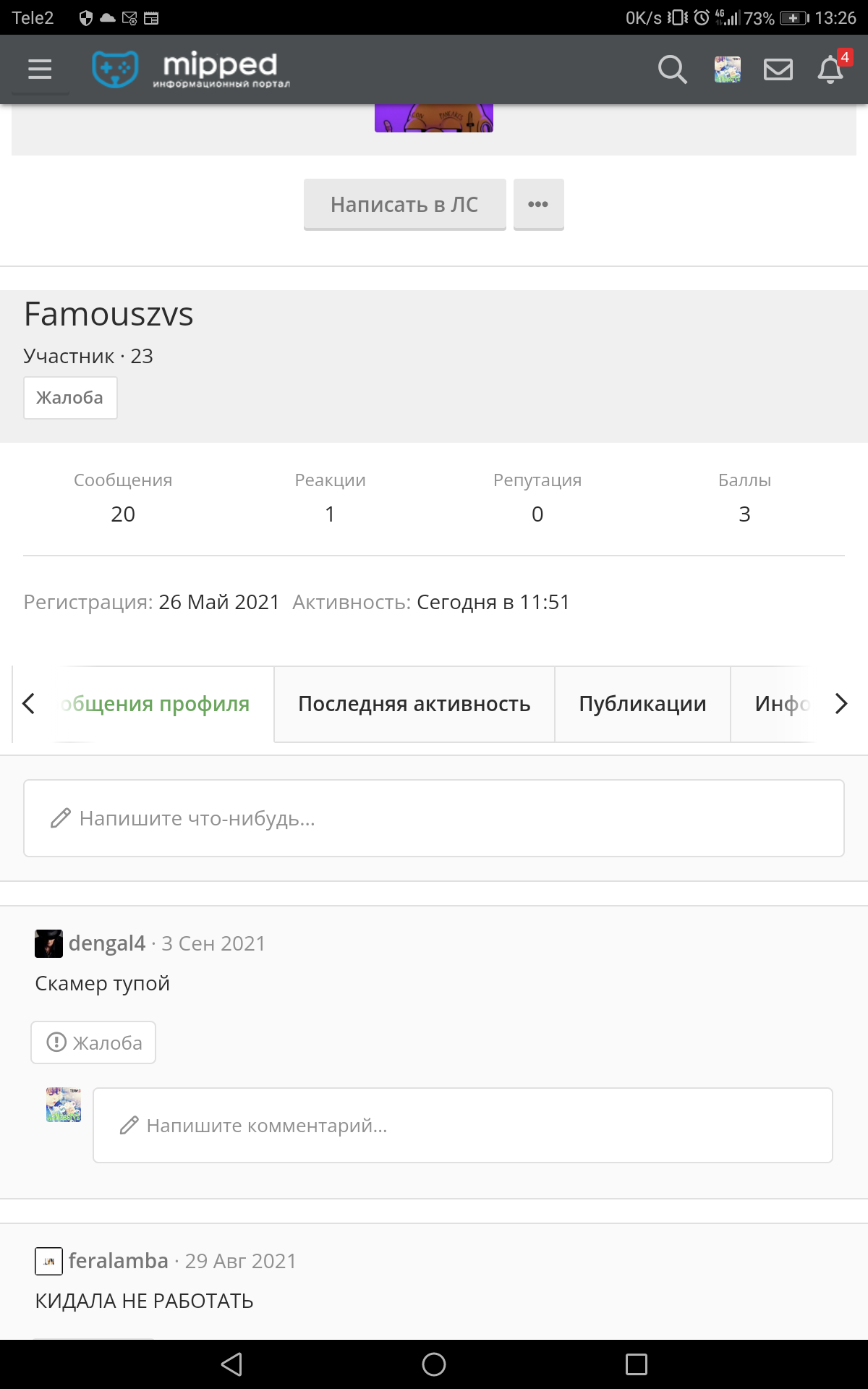Tap the mipped gamepad logo
This screenshot has width=868, height=1389.
coord(116,69)
